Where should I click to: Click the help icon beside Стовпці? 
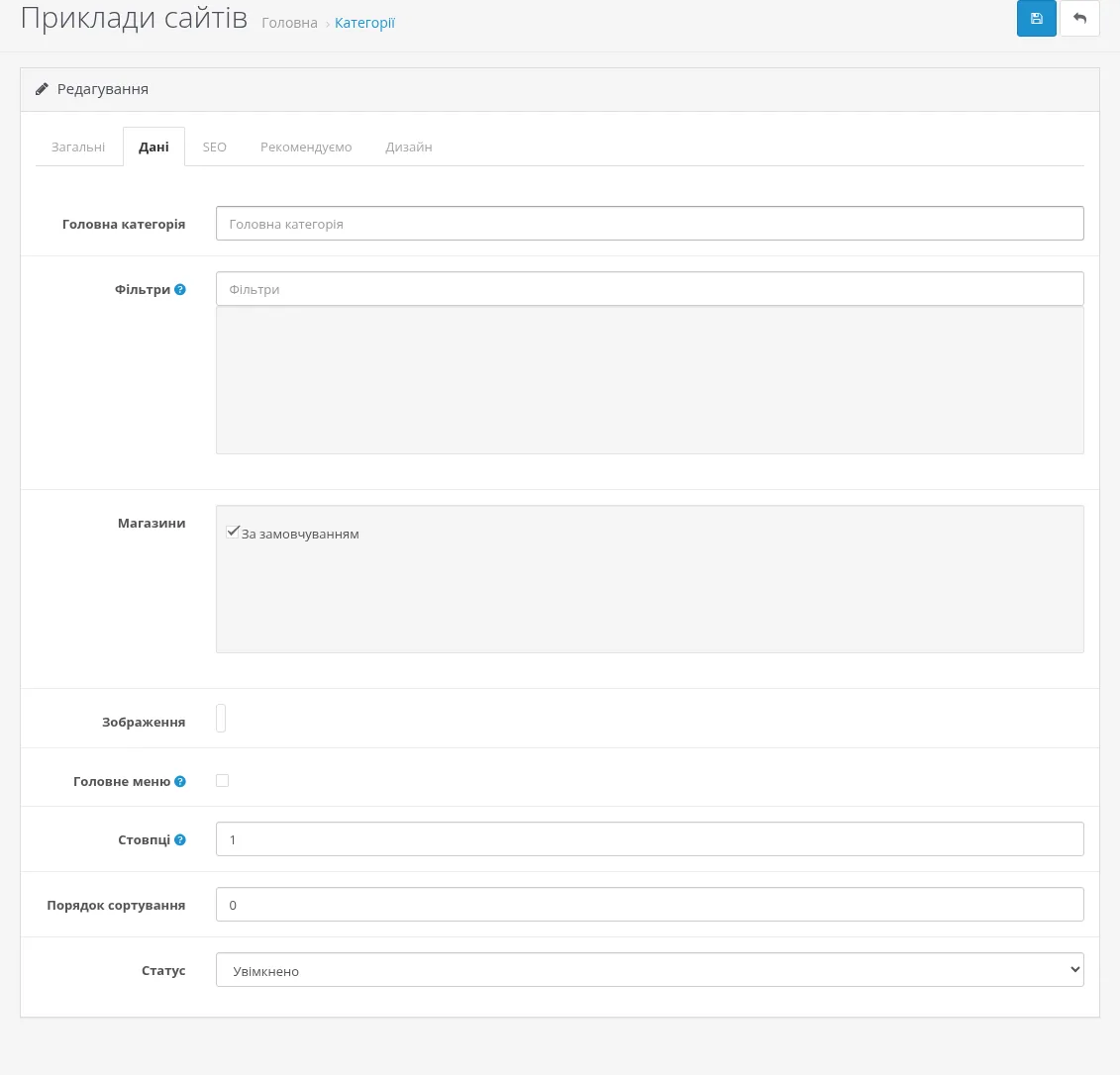coord(180,840)
